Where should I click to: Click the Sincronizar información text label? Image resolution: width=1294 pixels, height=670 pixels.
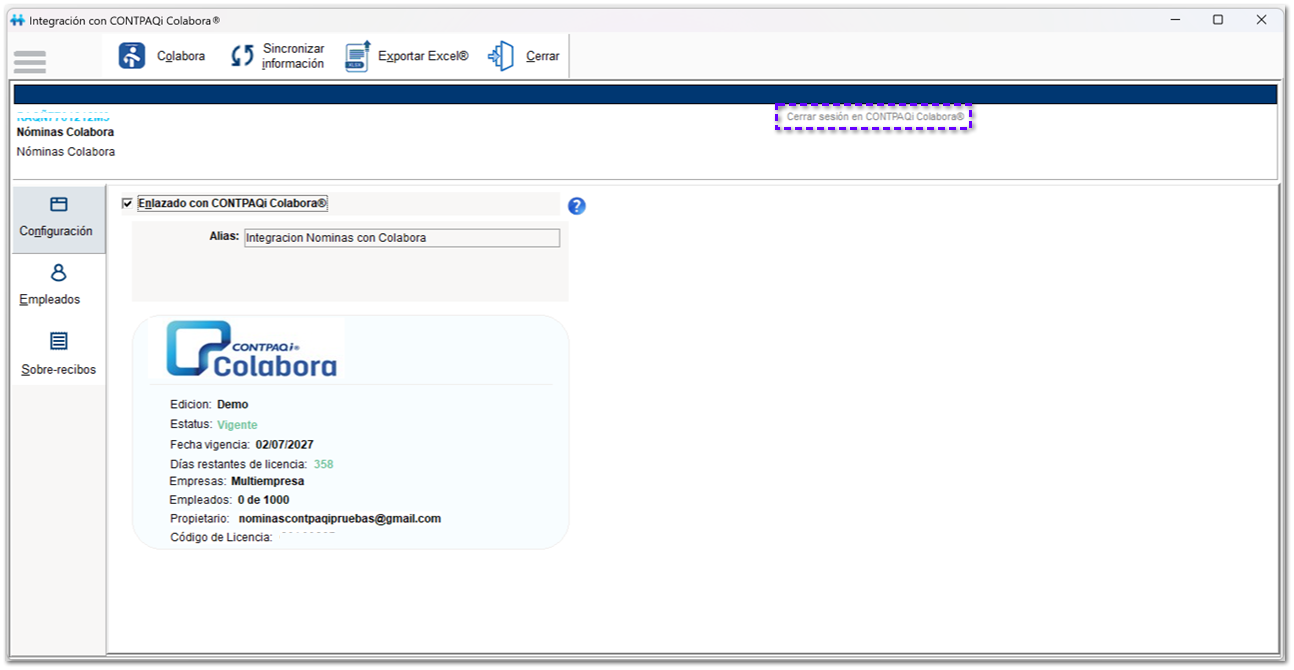[x=293, y=56]
